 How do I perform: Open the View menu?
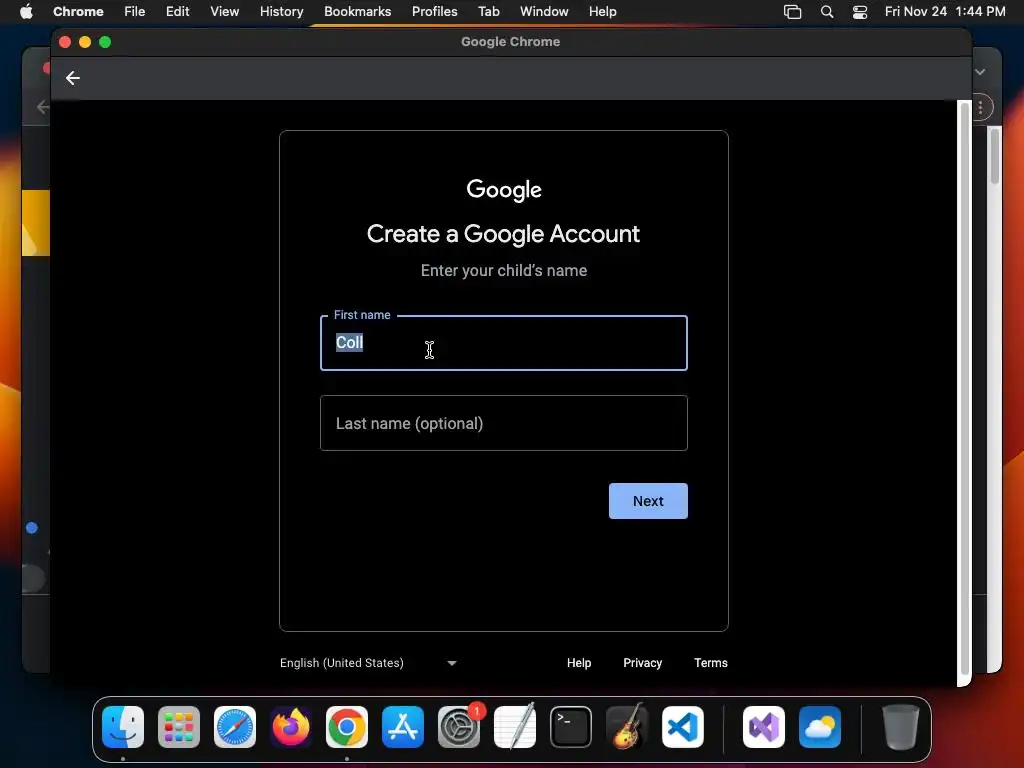[225, 11]
